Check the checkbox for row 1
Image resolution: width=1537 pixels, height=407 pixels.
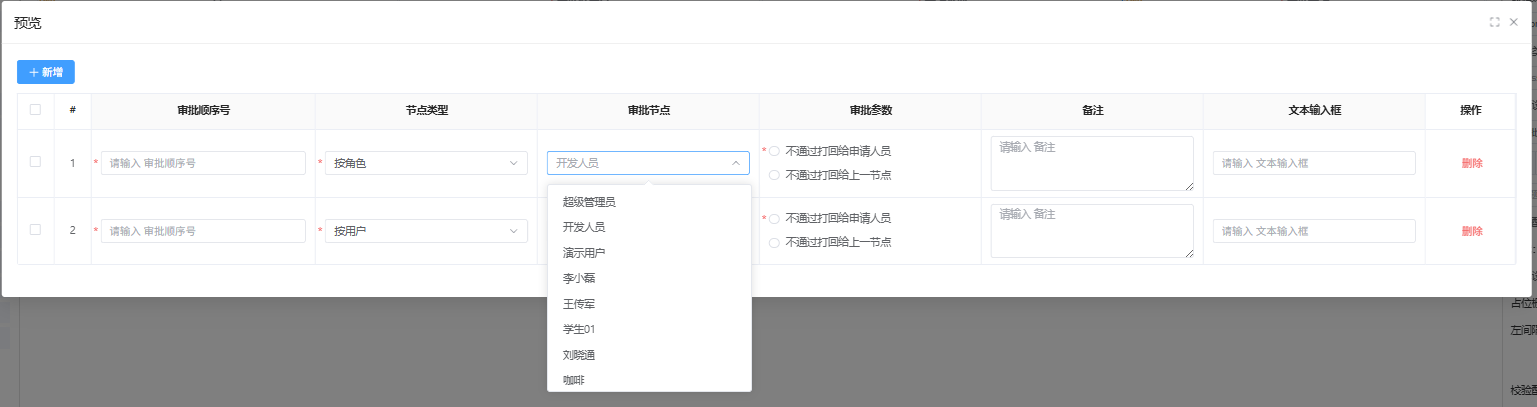point(36,162)
